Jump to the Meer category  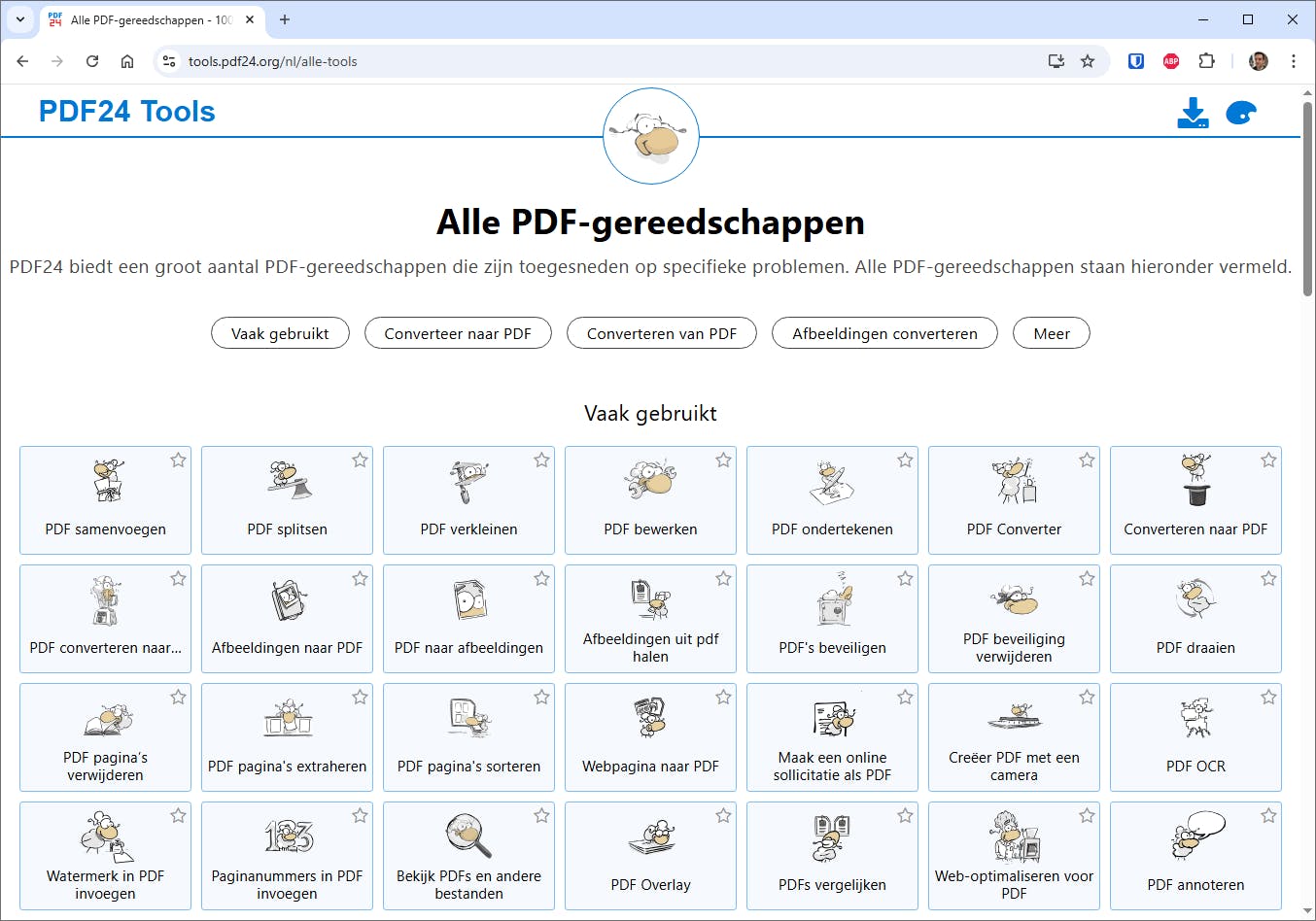1052,333
